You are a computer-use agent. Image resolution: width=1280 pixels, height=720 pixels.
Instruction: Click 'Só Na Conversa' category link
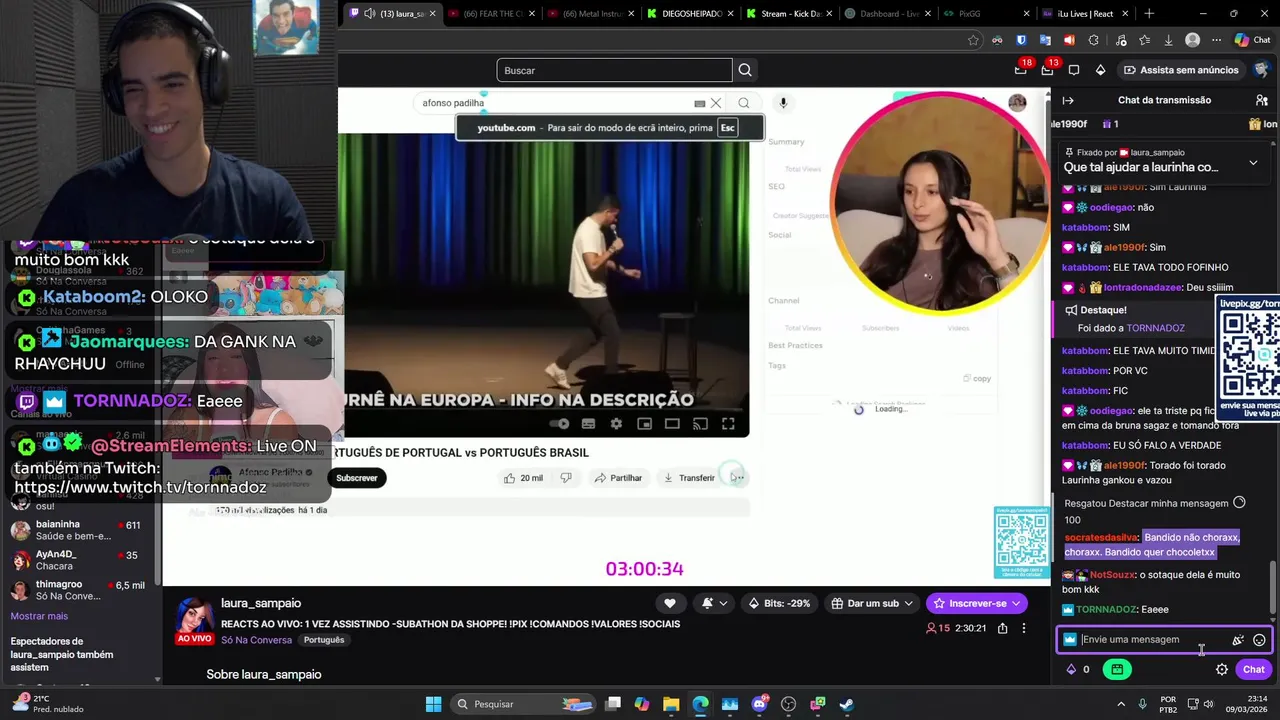click(x=256, y=640)
